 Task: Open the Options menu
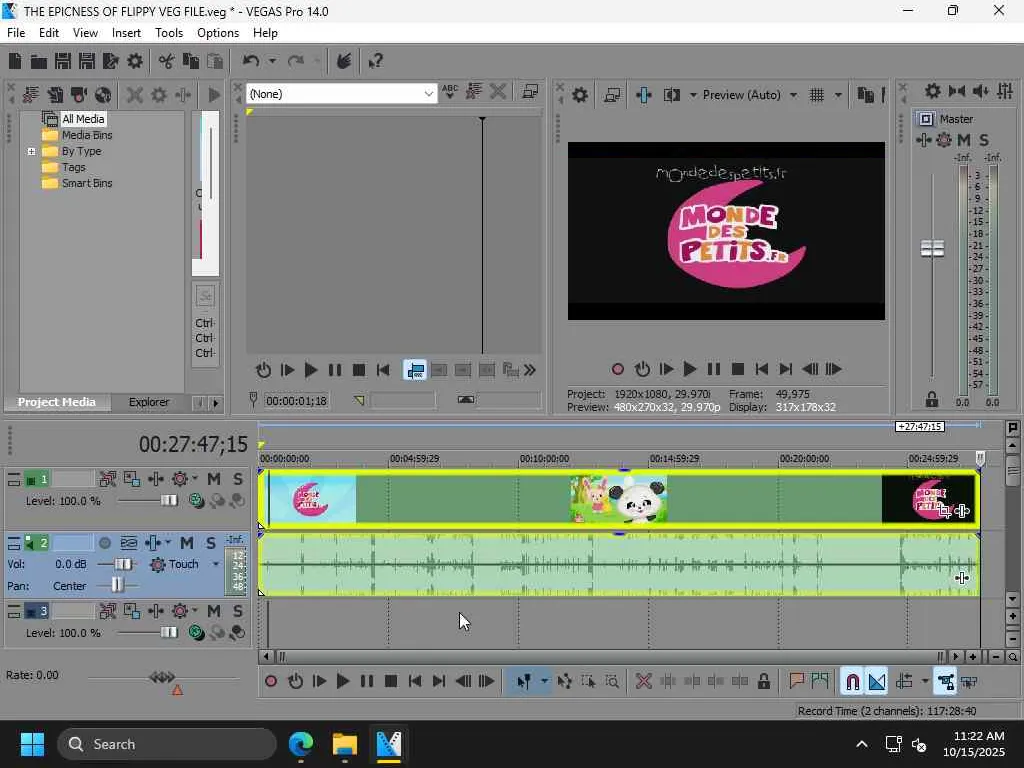[x=218, y=33]
